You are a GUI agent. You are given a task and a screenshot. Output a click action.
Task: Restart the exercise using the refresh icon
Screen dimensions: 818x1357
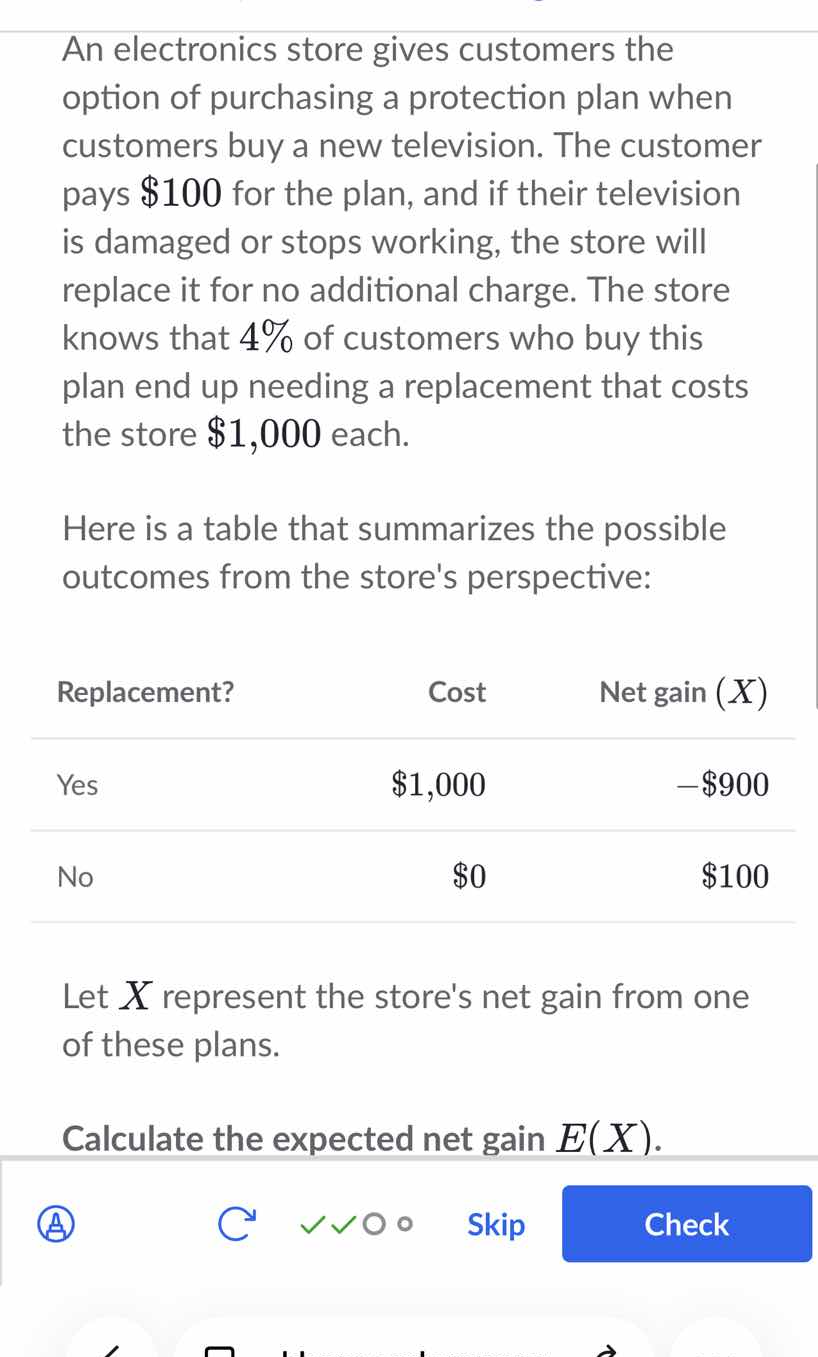click(236, 1223)
